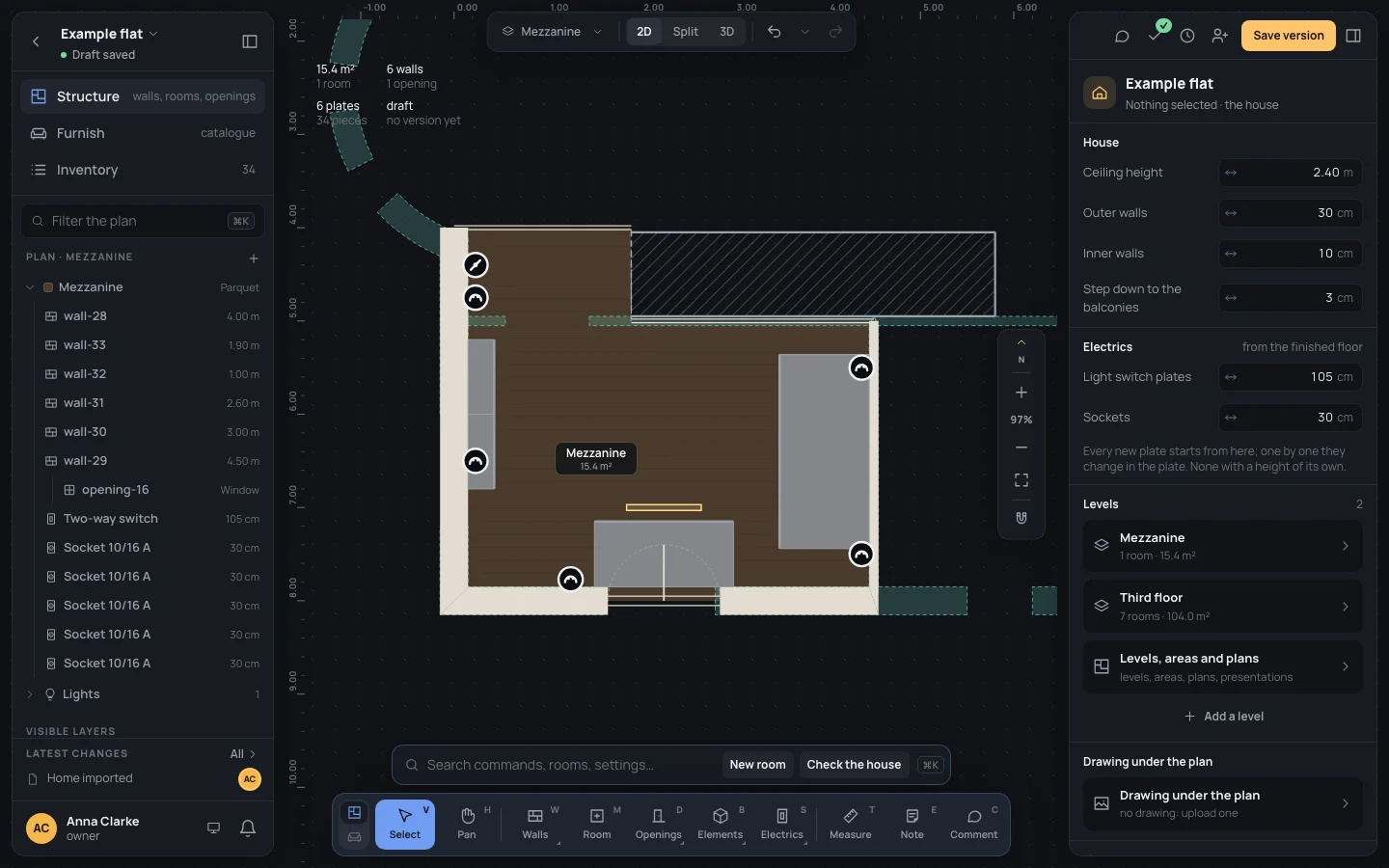Open the Structure section
The height and width of the screenshot is (868, 1389).
(x=143, y=96)
